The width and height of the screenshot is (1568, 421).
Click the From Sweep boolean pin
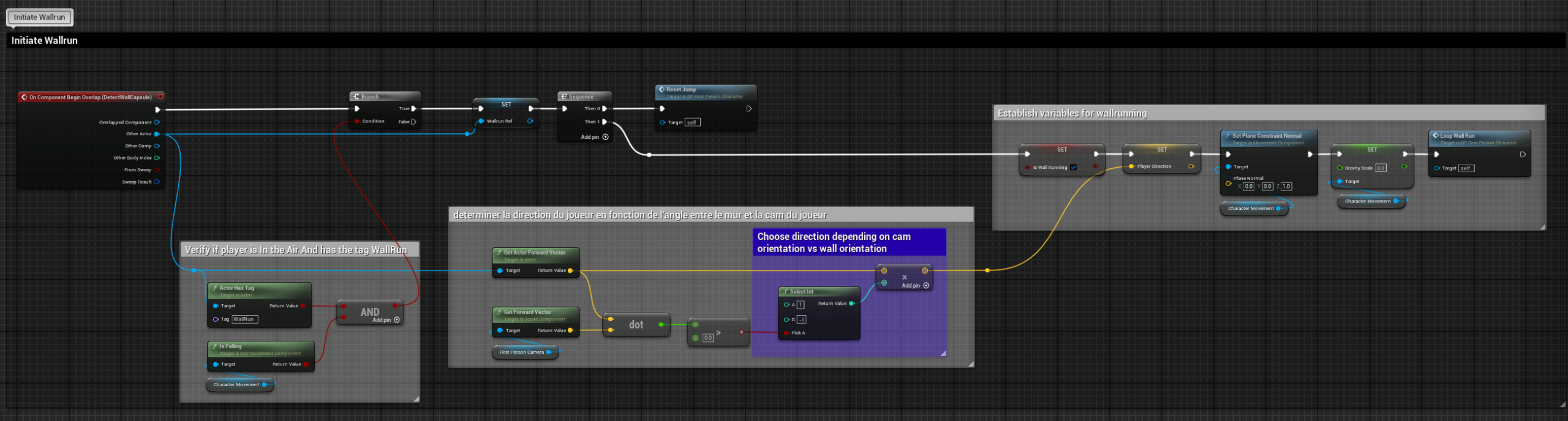click(157, 170)
